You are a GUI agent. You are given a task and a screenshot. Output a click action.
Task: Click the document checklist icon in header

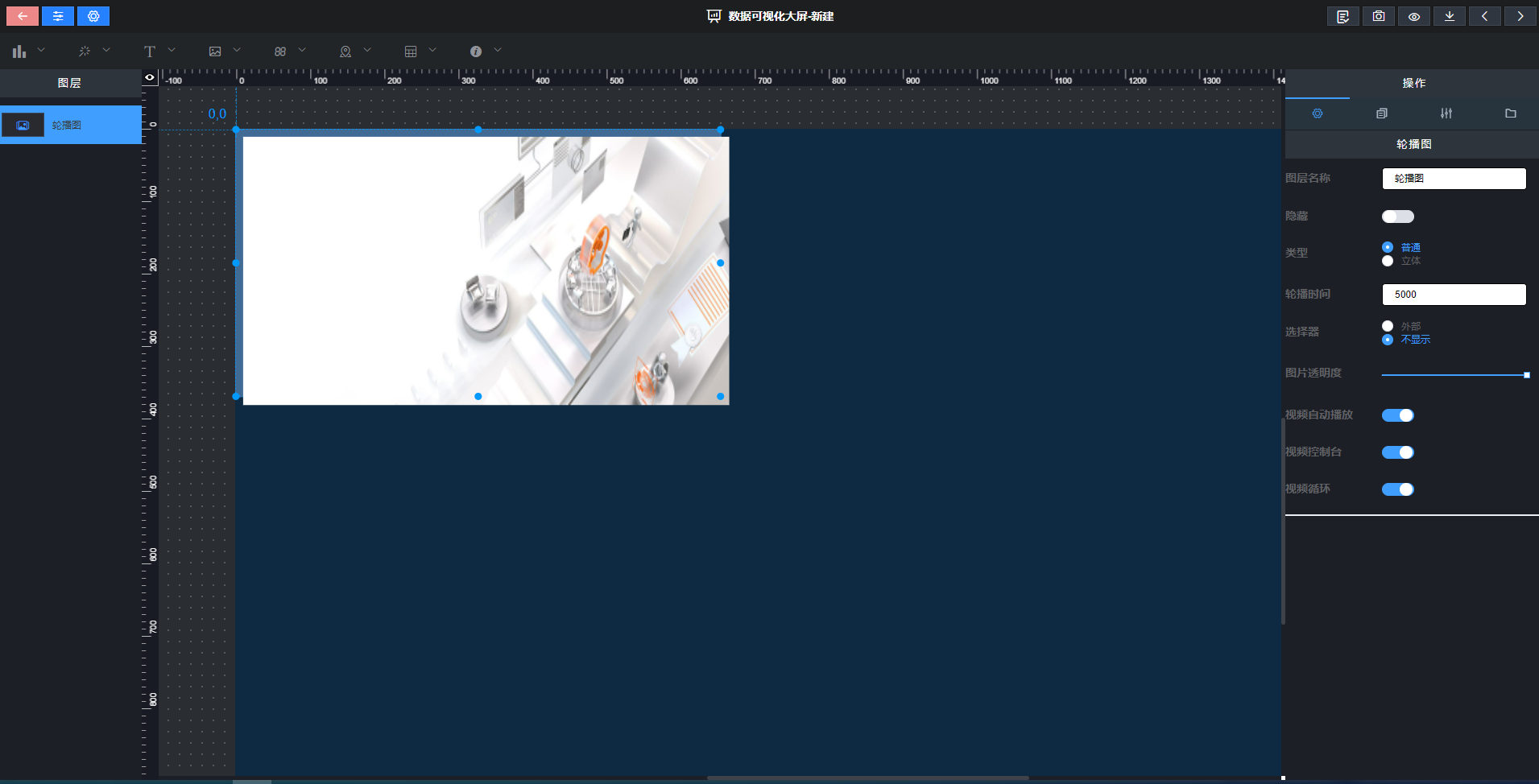1343,16
